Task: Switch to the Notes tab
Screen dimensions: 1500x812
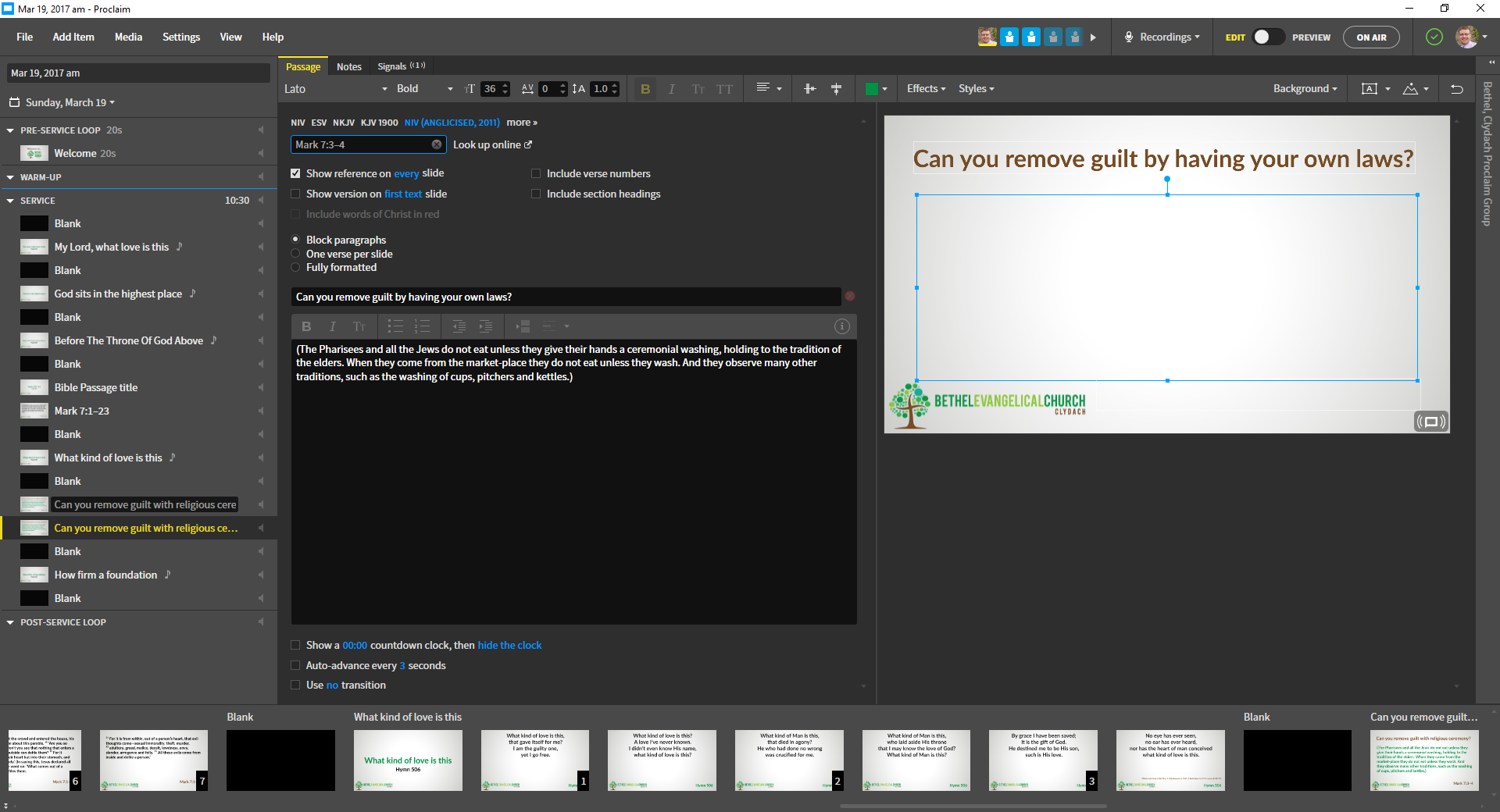Action: (348, 67)
